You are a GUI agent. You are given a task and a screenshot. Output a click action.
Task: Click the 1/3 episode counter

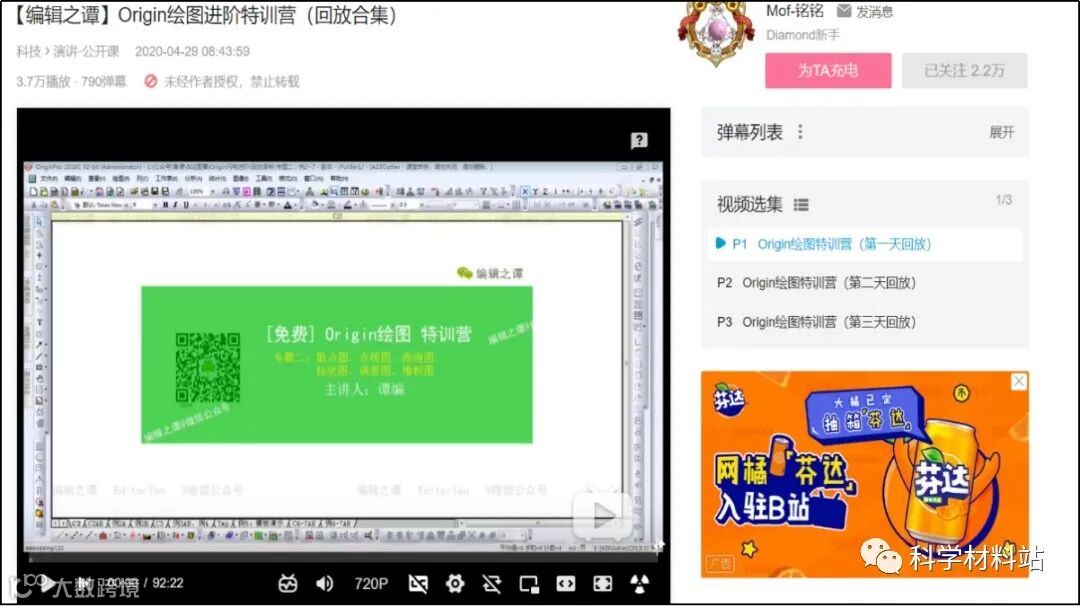tap(1004, 200)
